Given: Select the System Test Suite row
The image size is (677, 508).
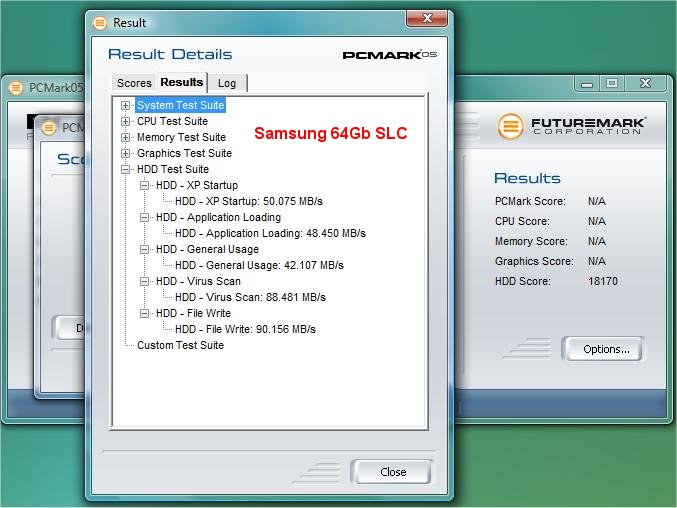Looking at the screenshot, I should tap(180, 105).
